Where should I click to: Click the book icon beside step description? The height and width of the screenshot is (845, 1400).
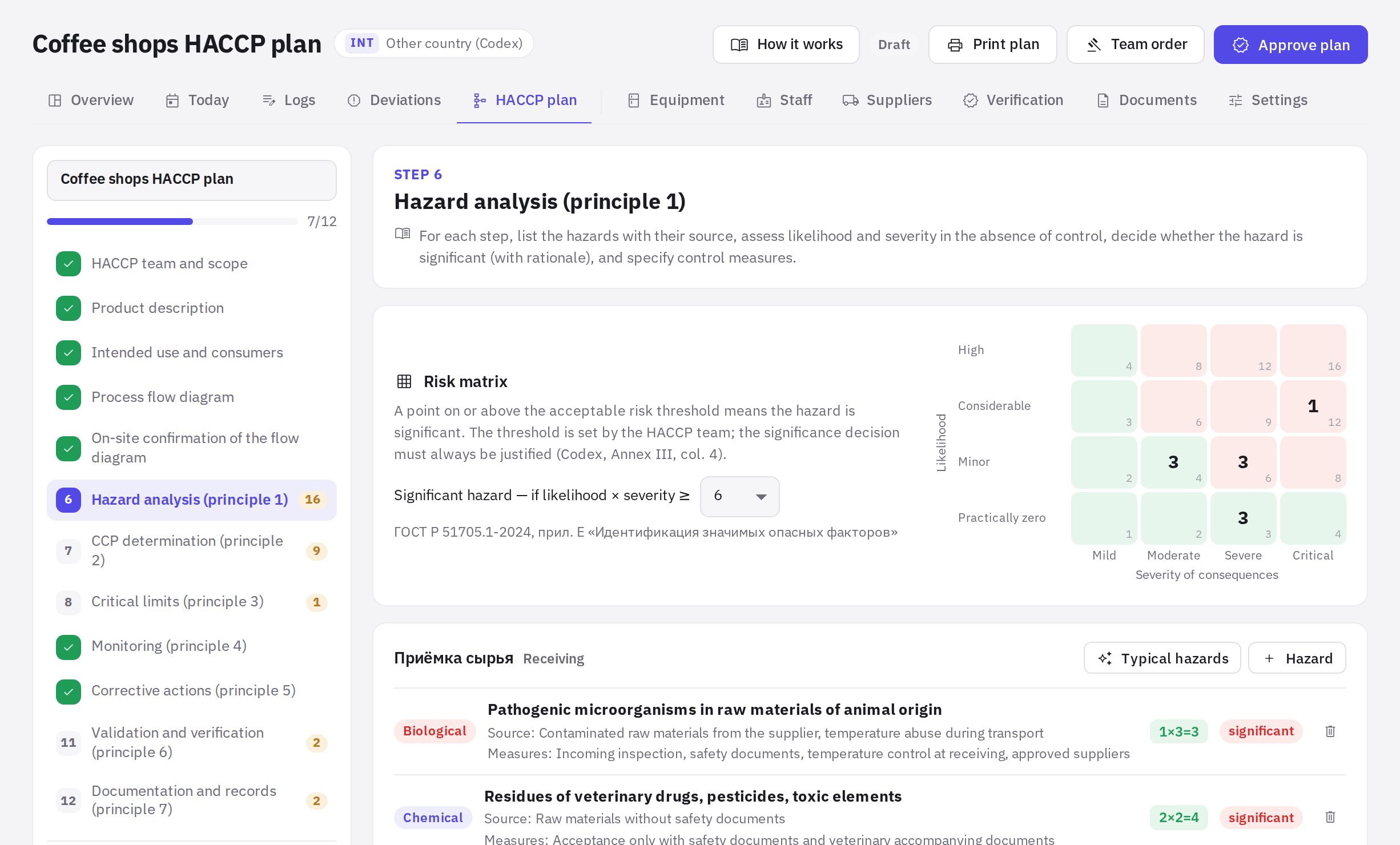point(403,234)
